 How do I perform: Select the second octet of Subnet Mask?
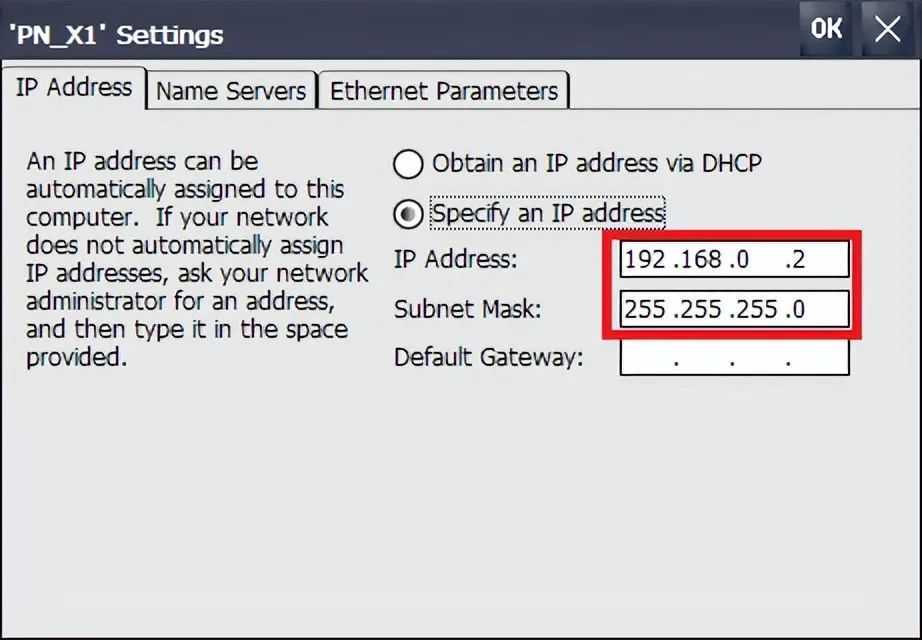coord(700,309)
